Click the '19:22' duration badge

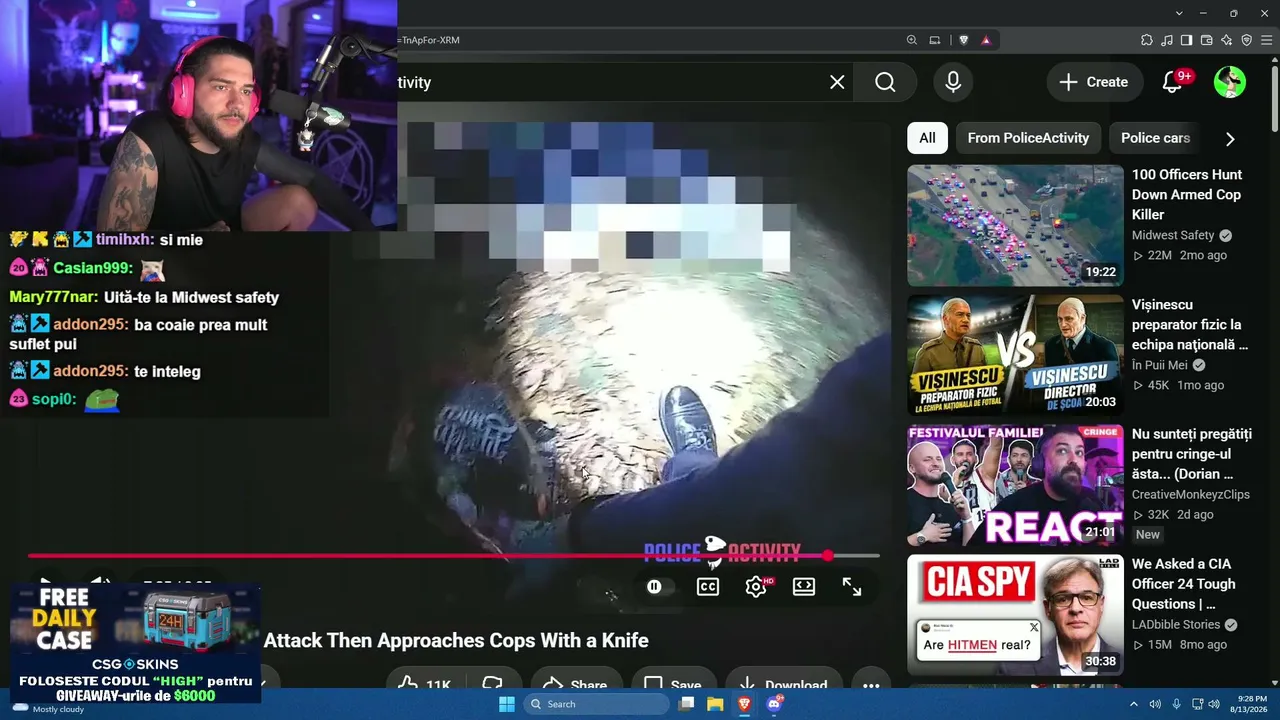coord(1100,272)
